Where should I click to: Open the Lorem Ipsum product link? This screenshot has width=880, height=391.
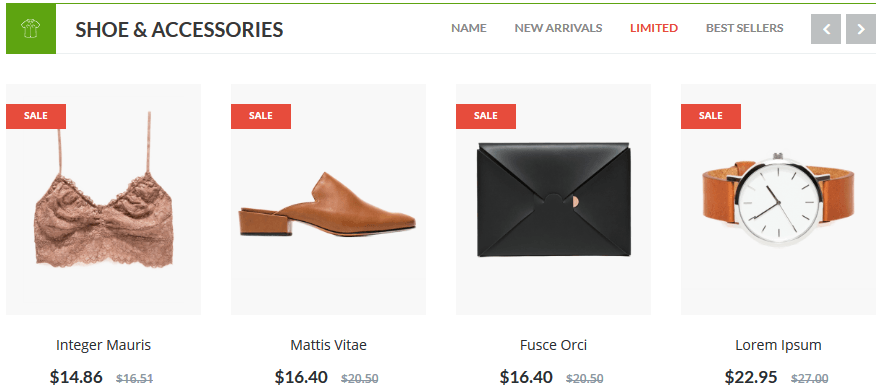tap(778, 345)
